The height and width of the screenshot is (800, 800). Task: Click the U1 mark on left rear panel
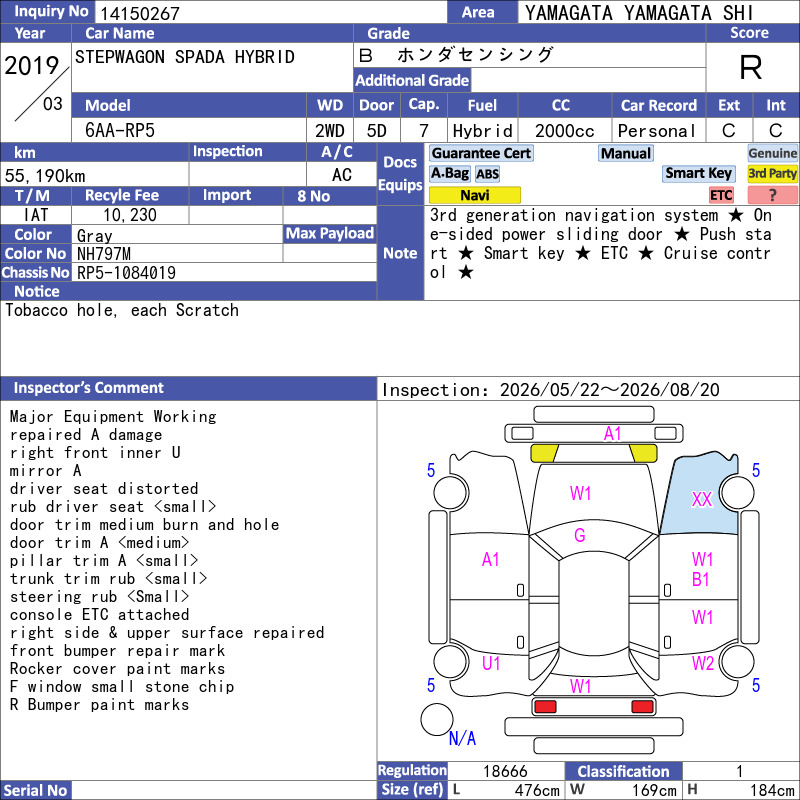coord(491,663)
